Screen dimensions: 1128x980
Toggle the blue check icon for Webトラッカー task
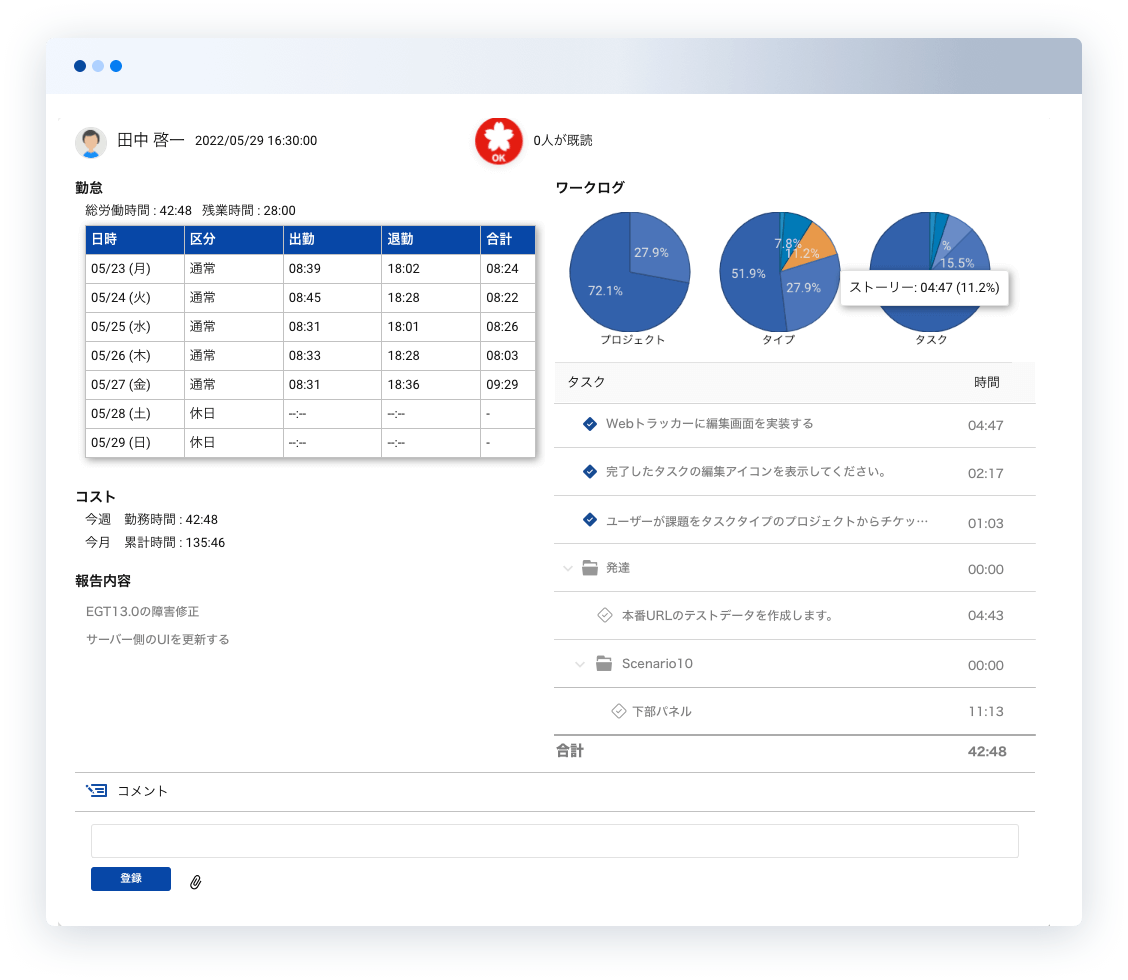point(590,424)
